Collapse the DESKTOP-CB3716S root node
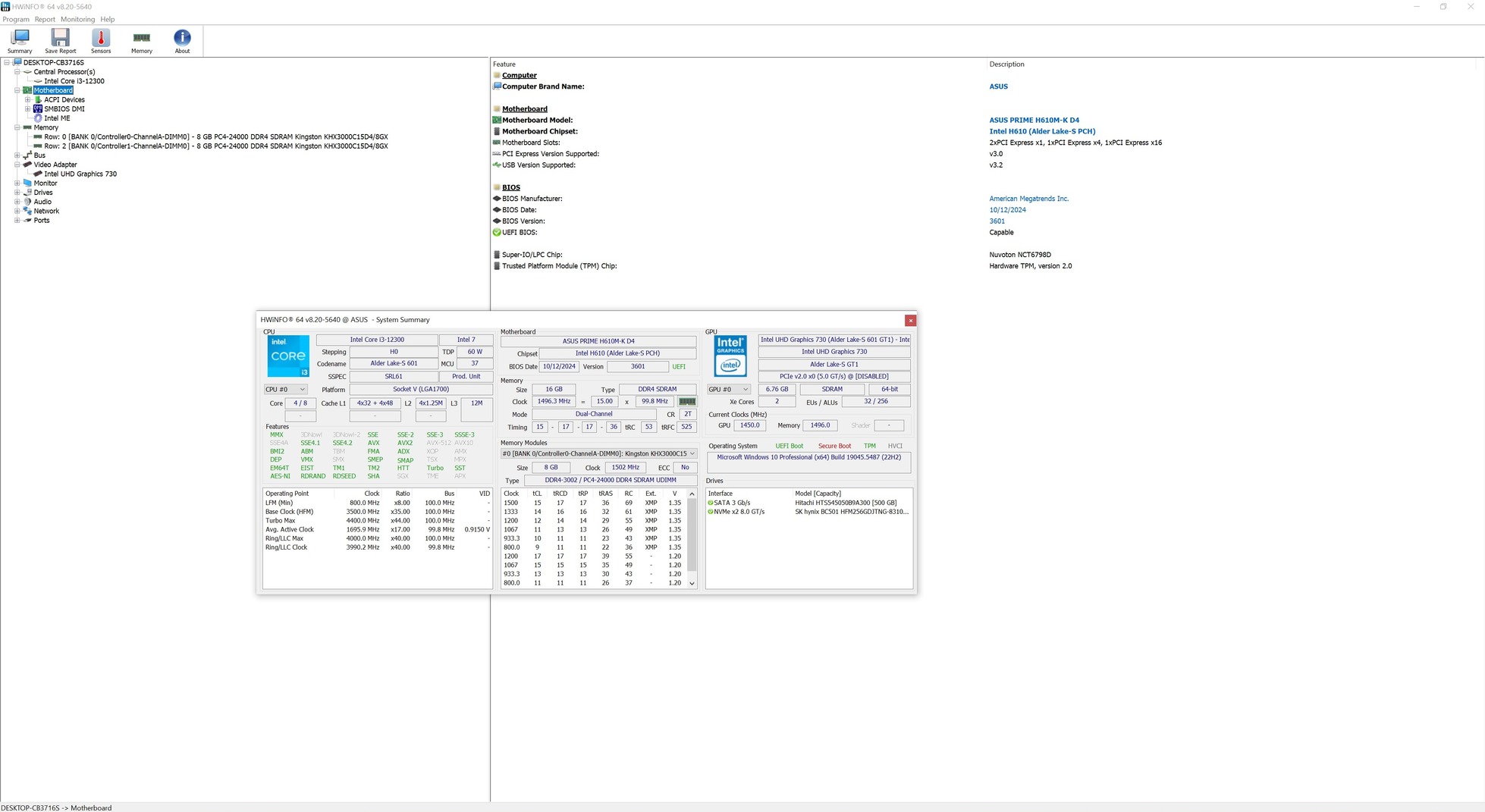The height and width of the screenshot is (812, 1485). pos(7,62)
